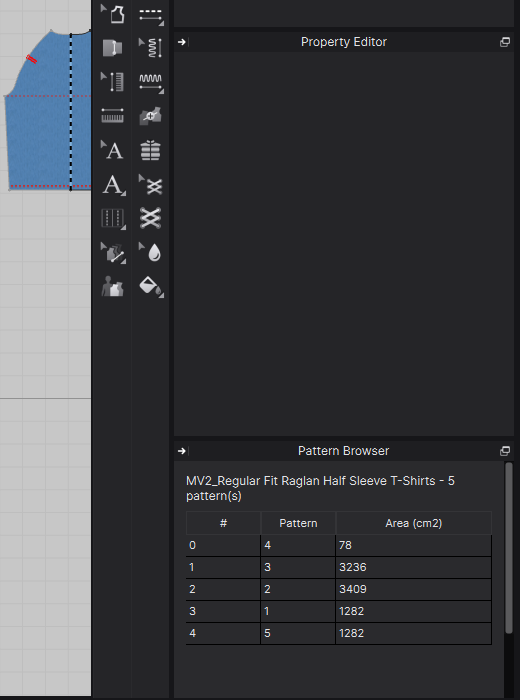Choose the Edit Lacing arrow tool
The height and width of the screenshot is (700, 520).
tap(151, 184)
